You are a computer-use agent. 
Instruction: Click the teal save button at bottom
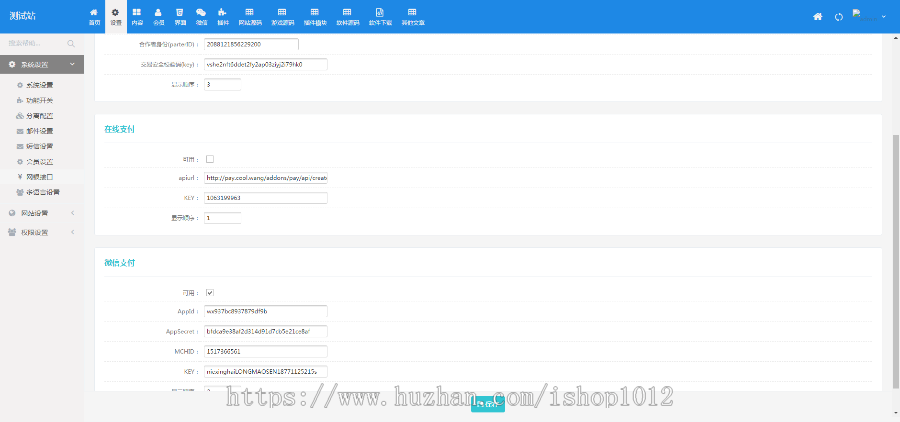(487, 403)
